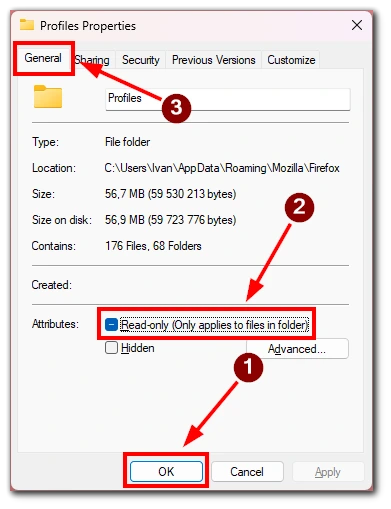
Task: Click the large folder icon beside name field
Action: coord(48,97)
